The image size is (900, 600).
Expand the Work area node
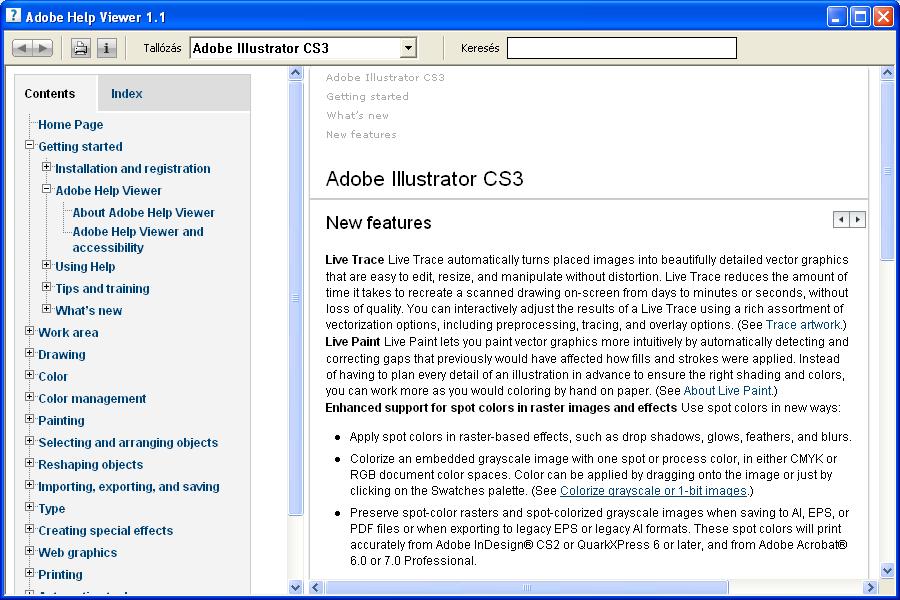coord(30,331)
